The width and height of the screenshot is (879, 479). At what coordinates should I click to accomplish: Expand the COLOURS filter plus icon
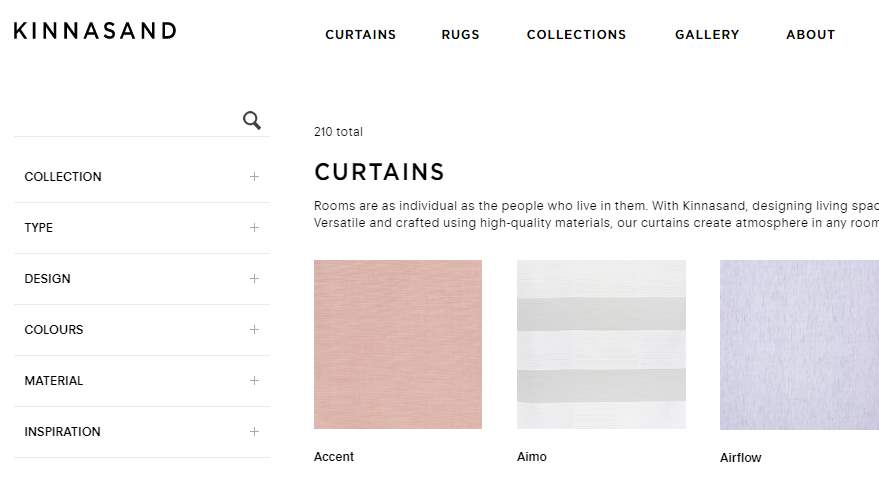[254, 329]
